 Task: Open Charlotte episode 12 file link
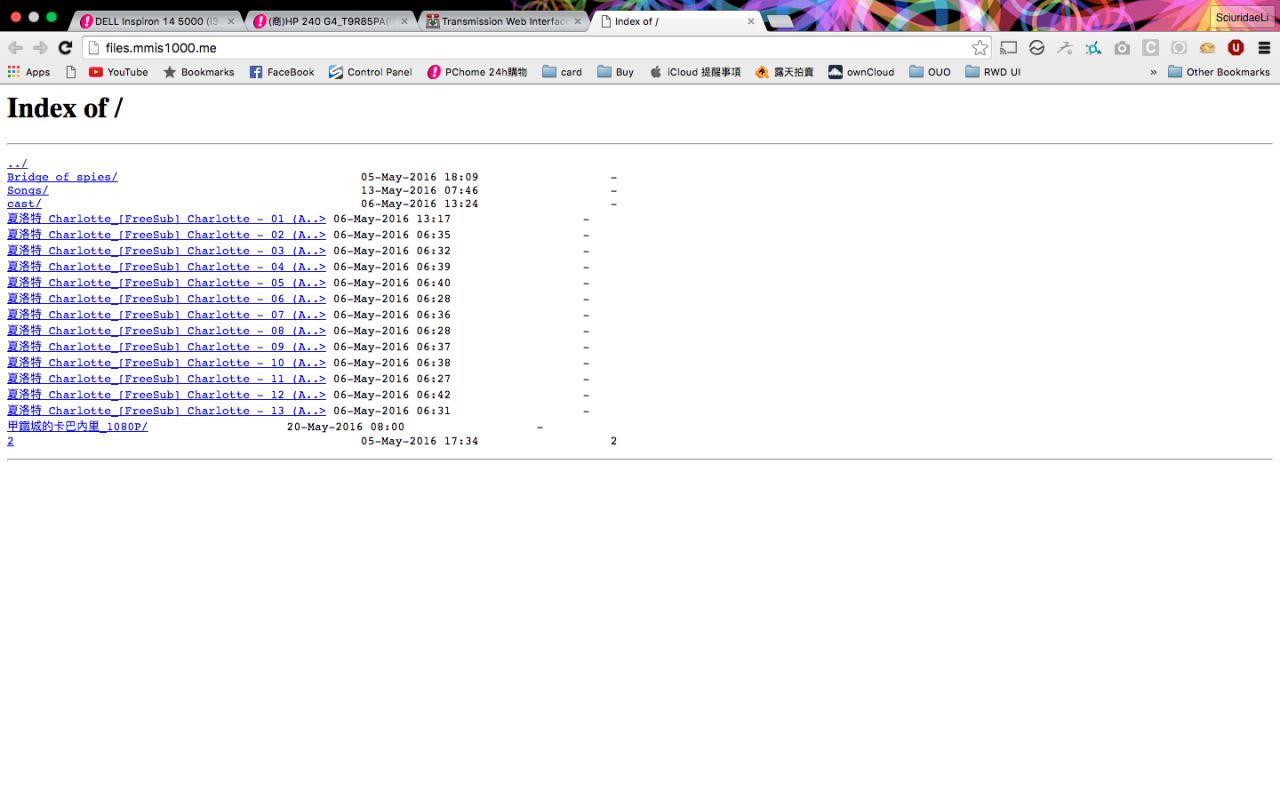pyautogui.click(x=166, y=395)
